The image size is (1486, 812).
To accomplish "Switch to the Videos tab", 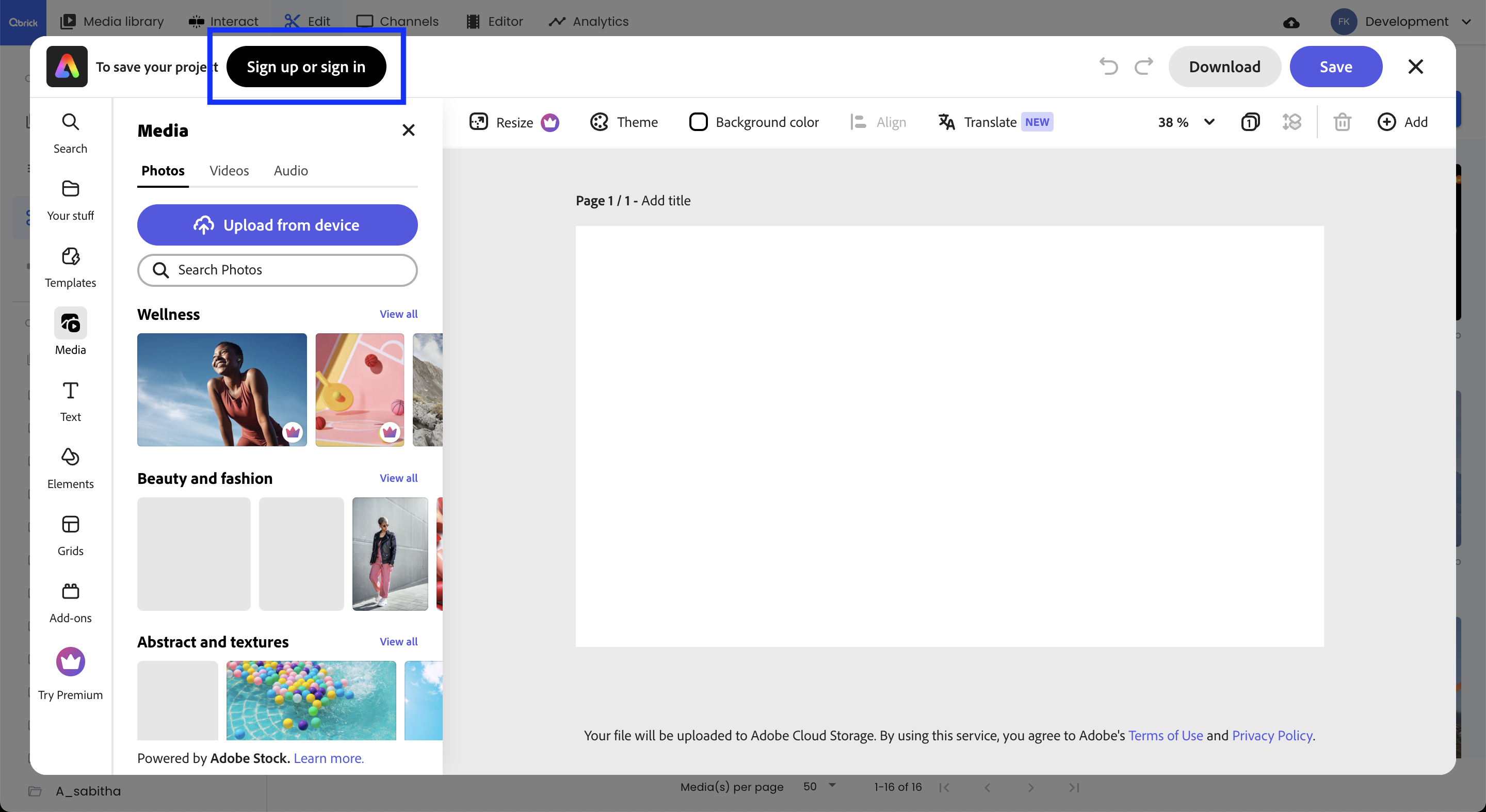I will point(229,171).
